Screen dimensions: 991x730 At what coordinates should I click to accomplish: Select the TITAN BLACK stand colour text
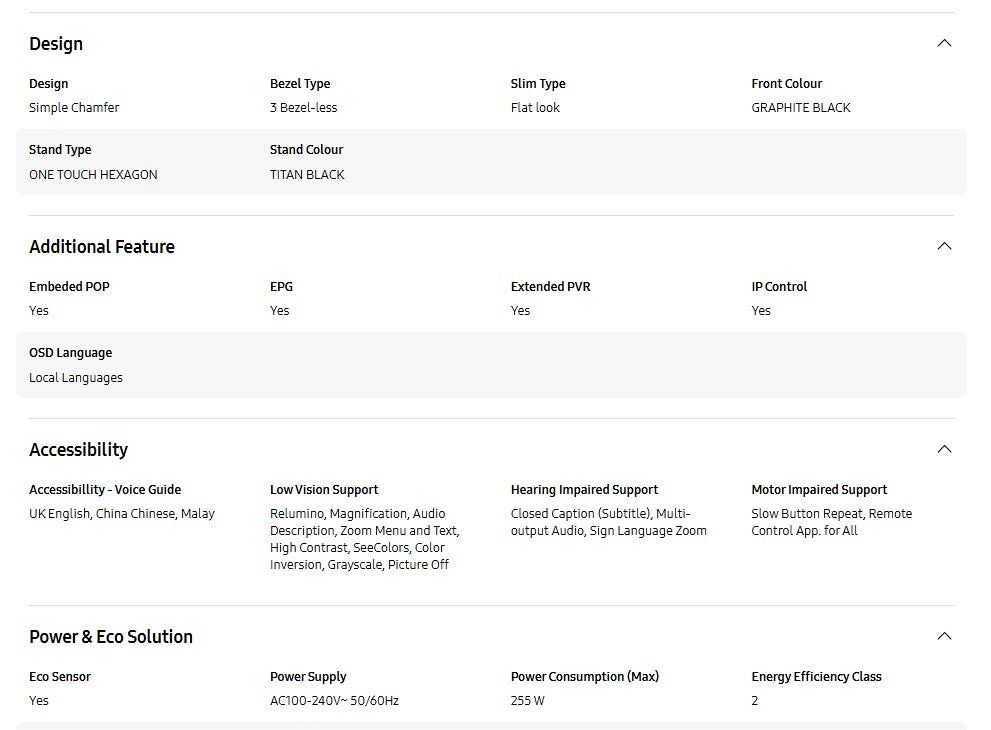tap(307, 175)
